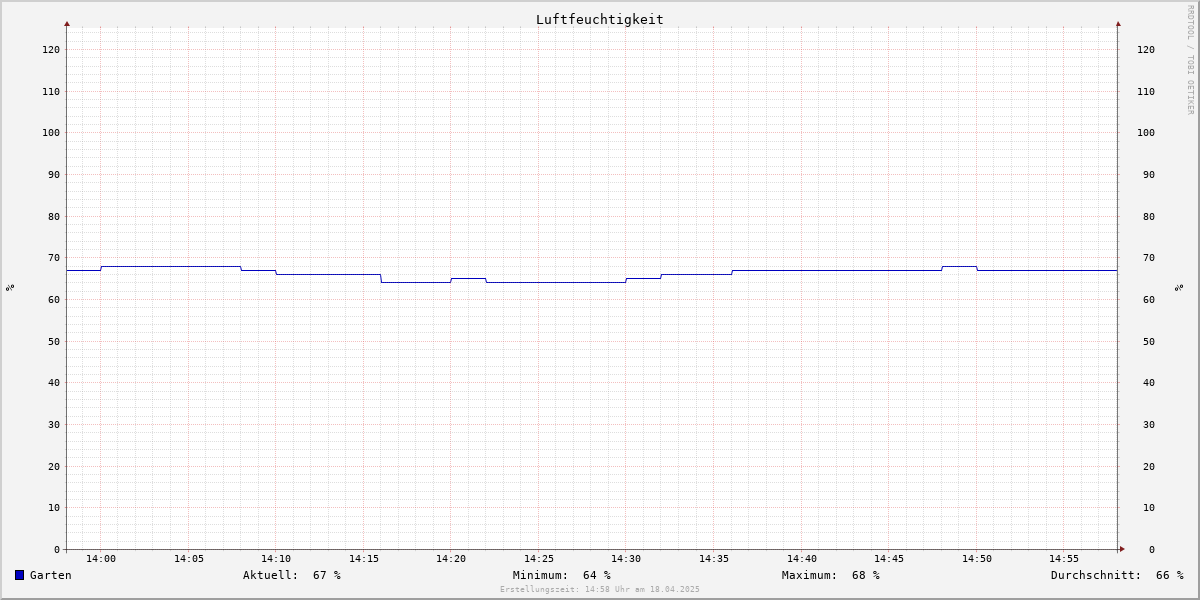Click the 60 label on left y-axis
The height and width of the screenshot is (600, 1200).
[x=54, y=299]
